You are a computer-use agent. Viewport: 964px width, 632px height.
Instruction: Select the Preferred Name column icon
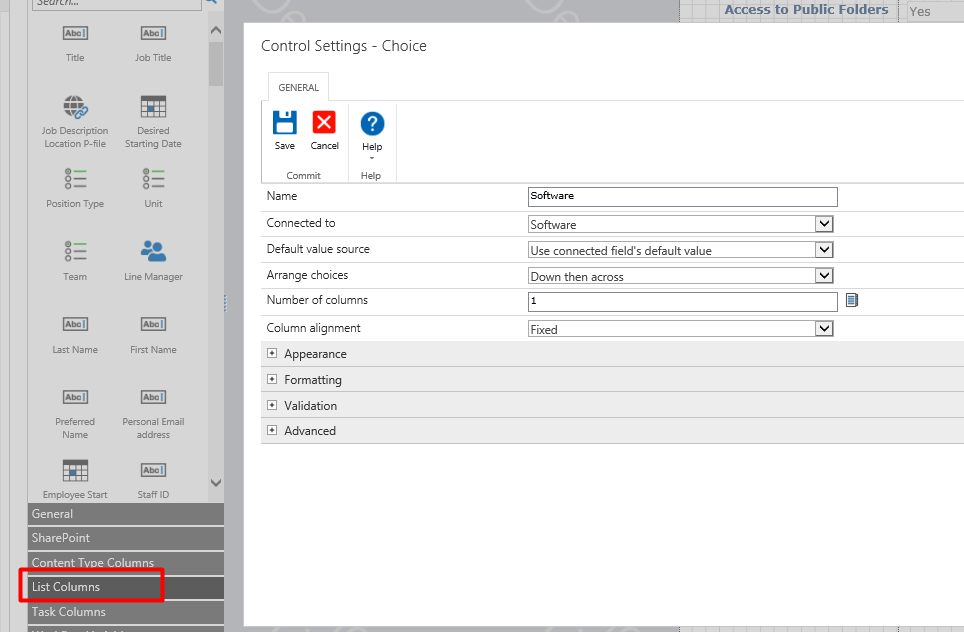tap(75, 397)
